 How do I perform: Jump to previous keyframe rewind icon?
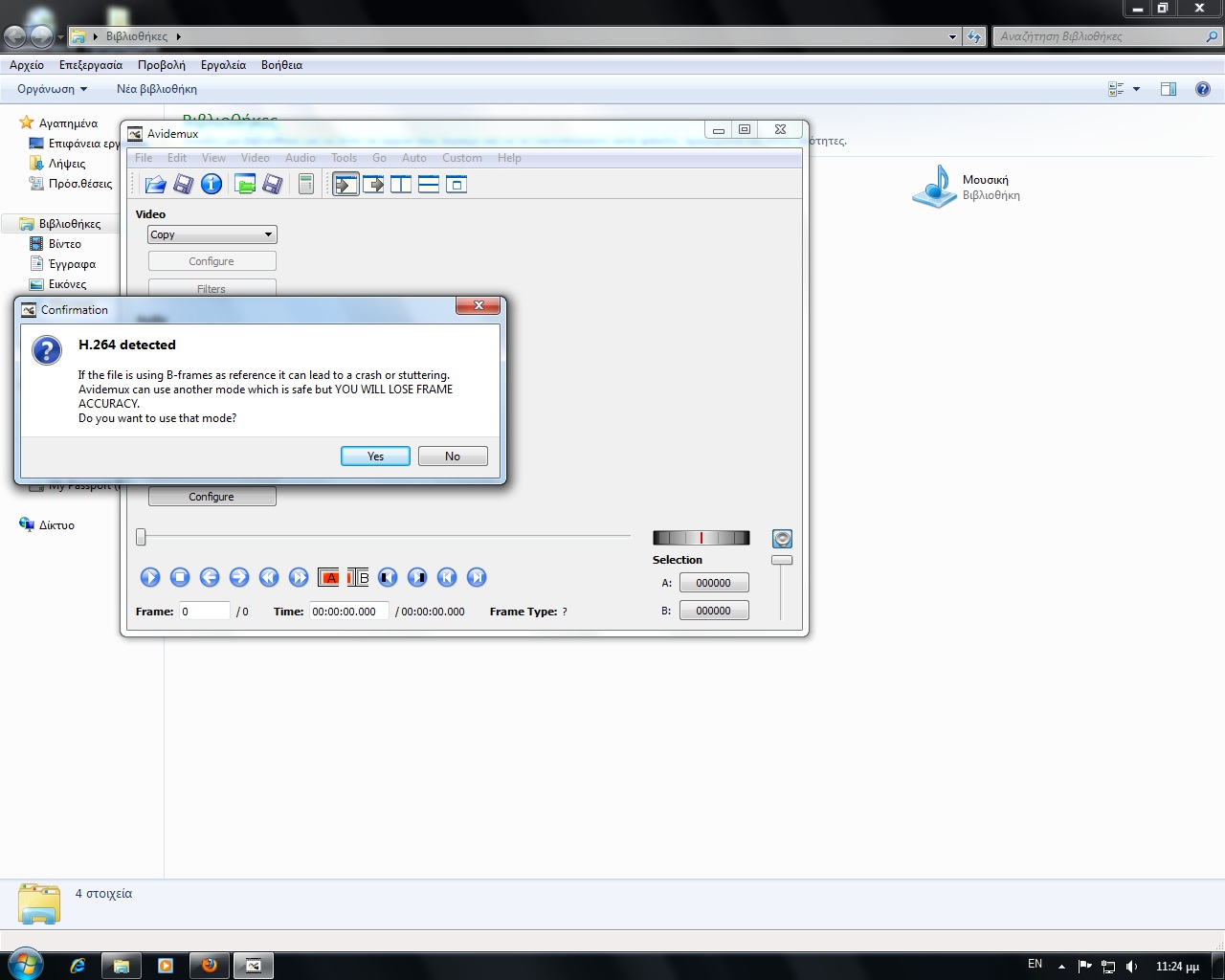pyautogui.click(x=269, y=577)
